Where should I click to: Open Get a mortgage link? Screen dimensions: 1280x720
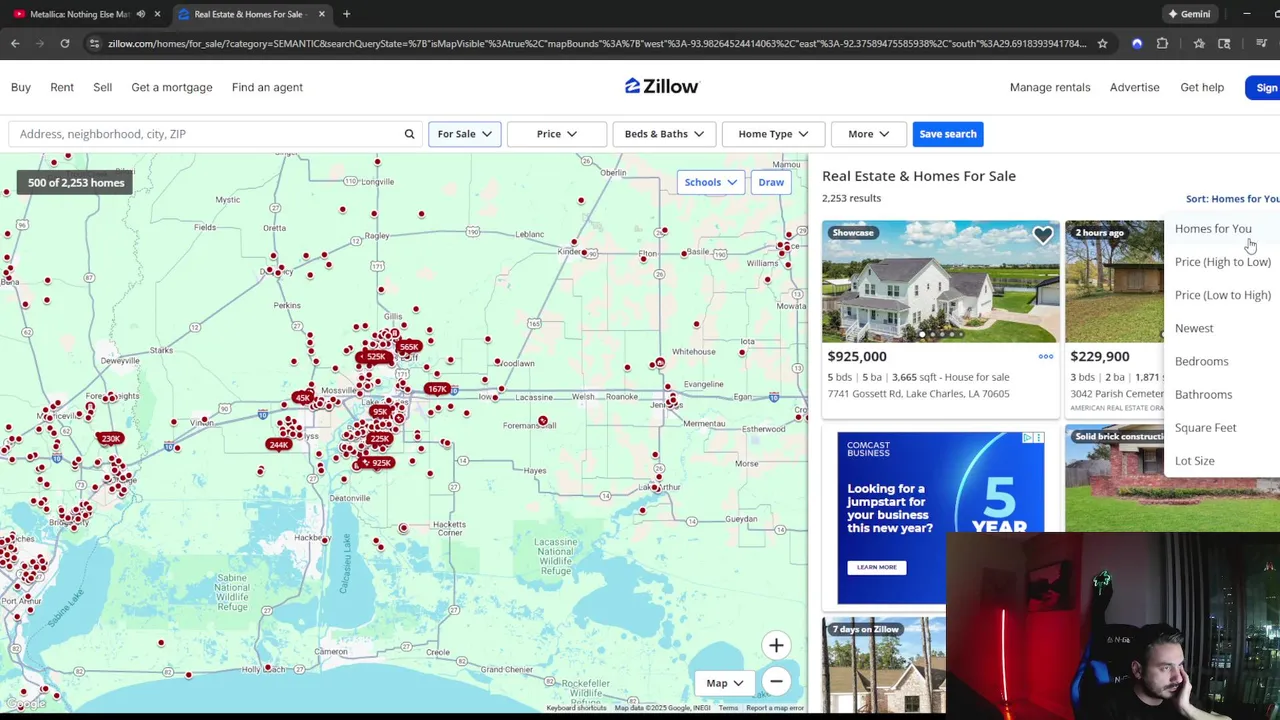click(x=172, y=87)
